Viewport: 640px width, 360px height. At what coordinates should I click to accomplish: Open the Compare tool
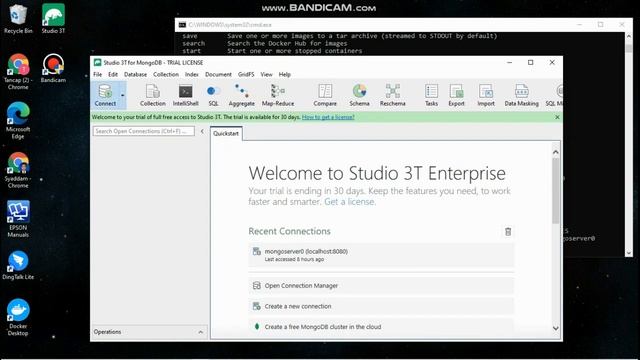tap(325, 95)
